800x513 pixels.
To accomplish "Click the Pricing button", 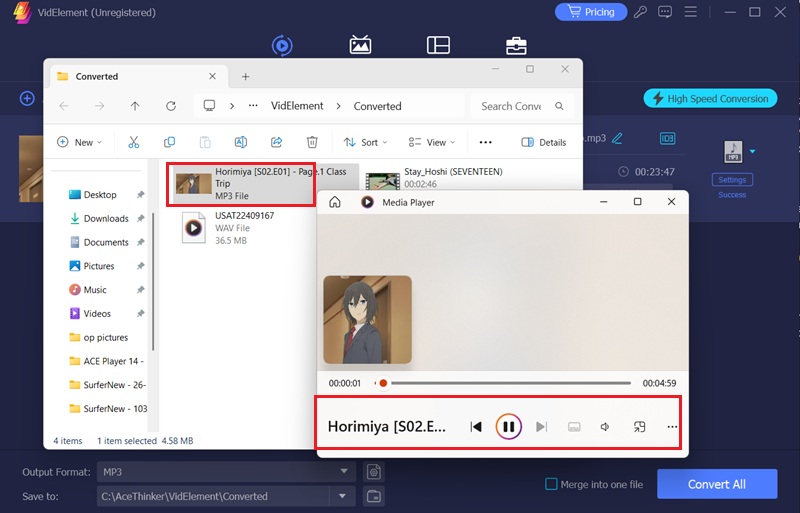I will 591,12.
